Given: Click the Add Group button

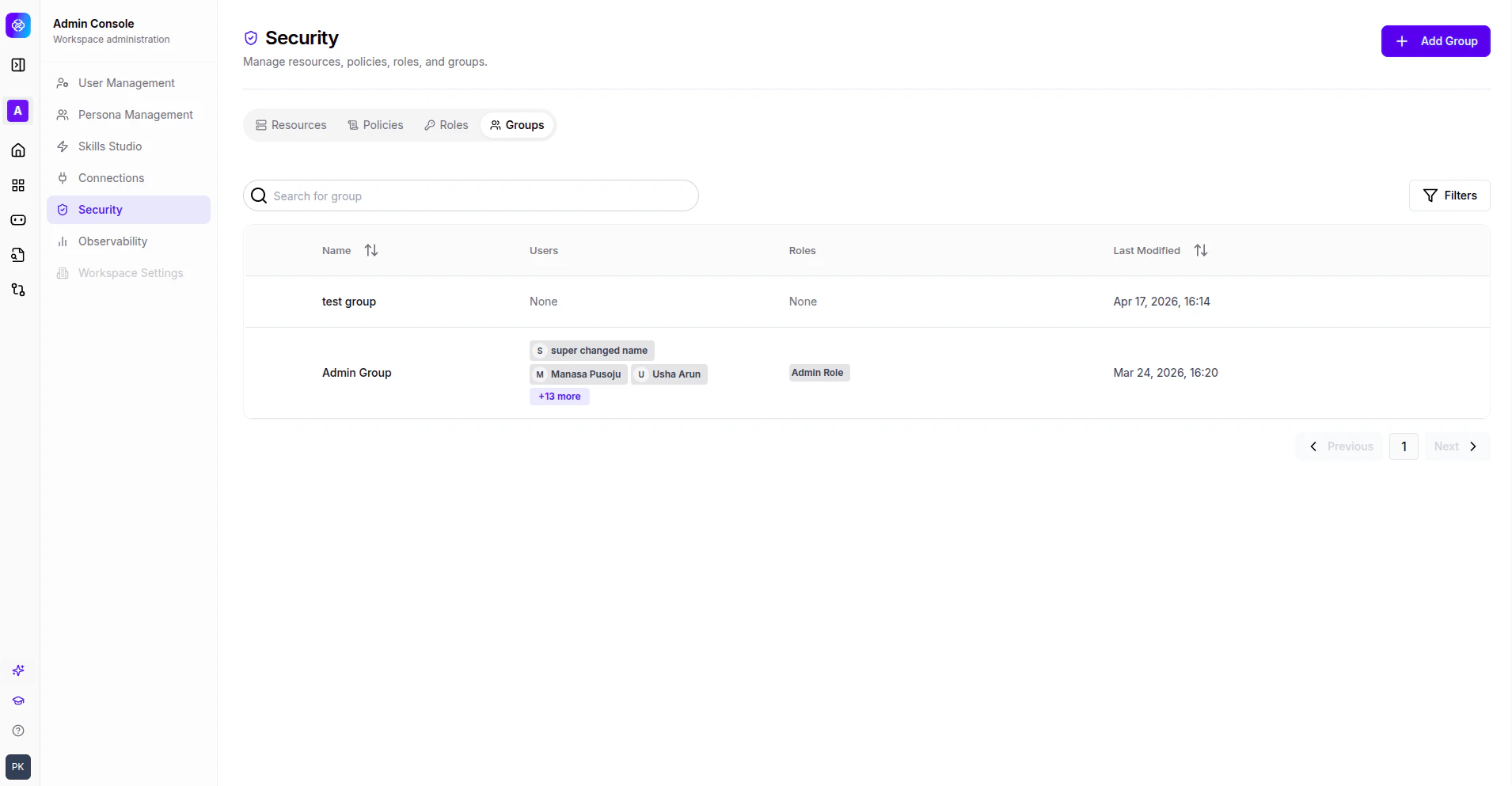Looking at the screenshot, I should coord(1435,41).
